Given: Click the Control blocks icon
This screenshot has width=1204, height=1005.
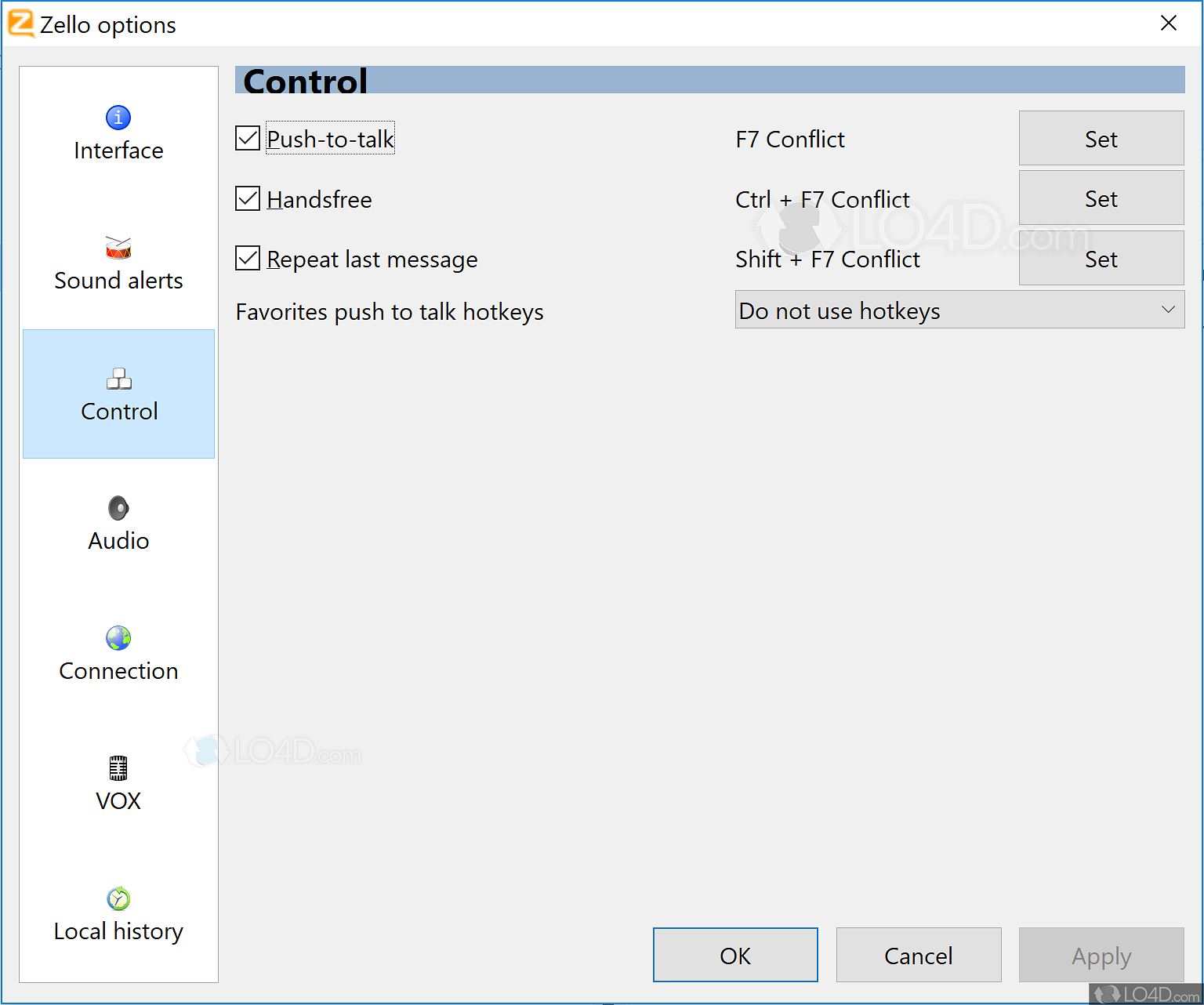Looking at the screenshot, I should [x=118, y=379].
